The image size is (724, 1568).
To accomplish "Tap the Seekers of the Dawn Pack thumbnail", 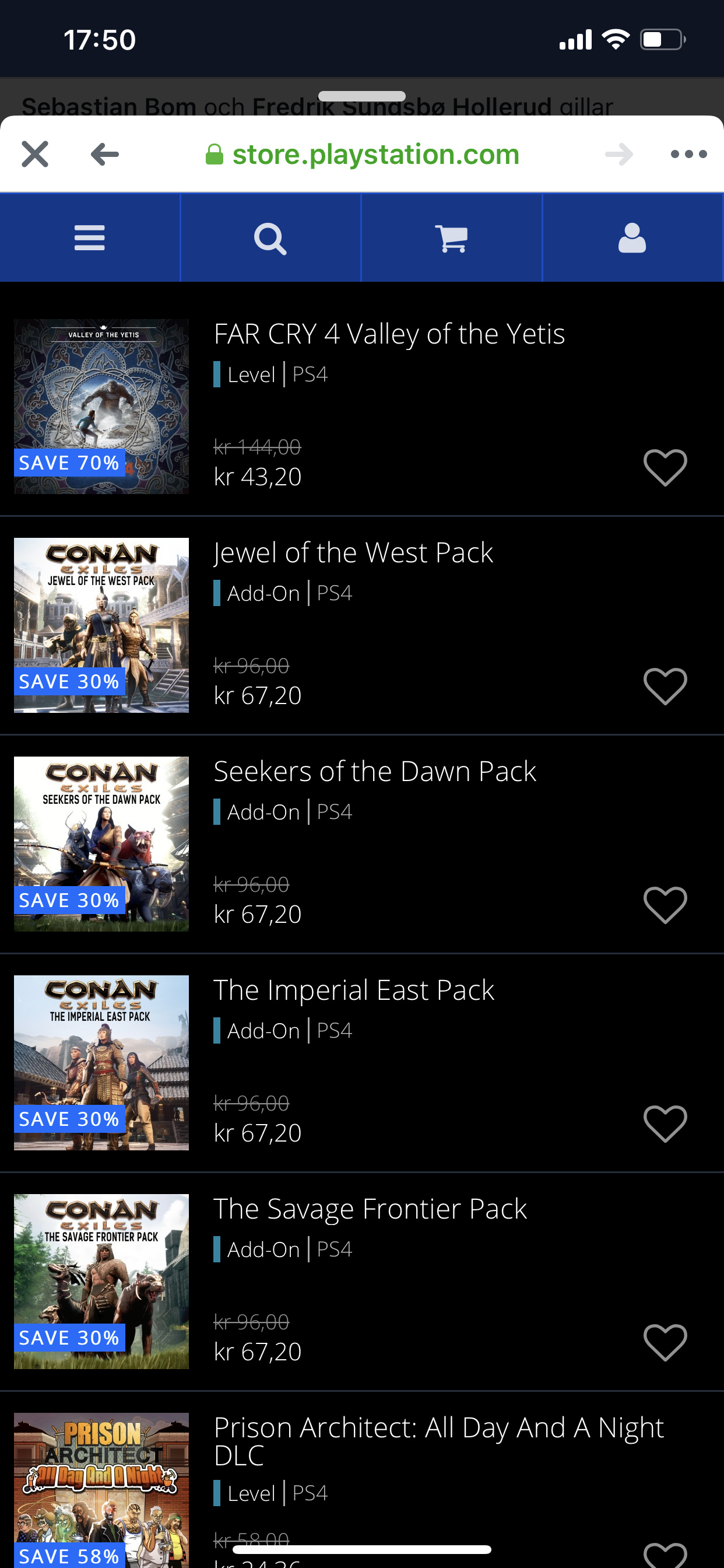I will click(x=101, y=843).
